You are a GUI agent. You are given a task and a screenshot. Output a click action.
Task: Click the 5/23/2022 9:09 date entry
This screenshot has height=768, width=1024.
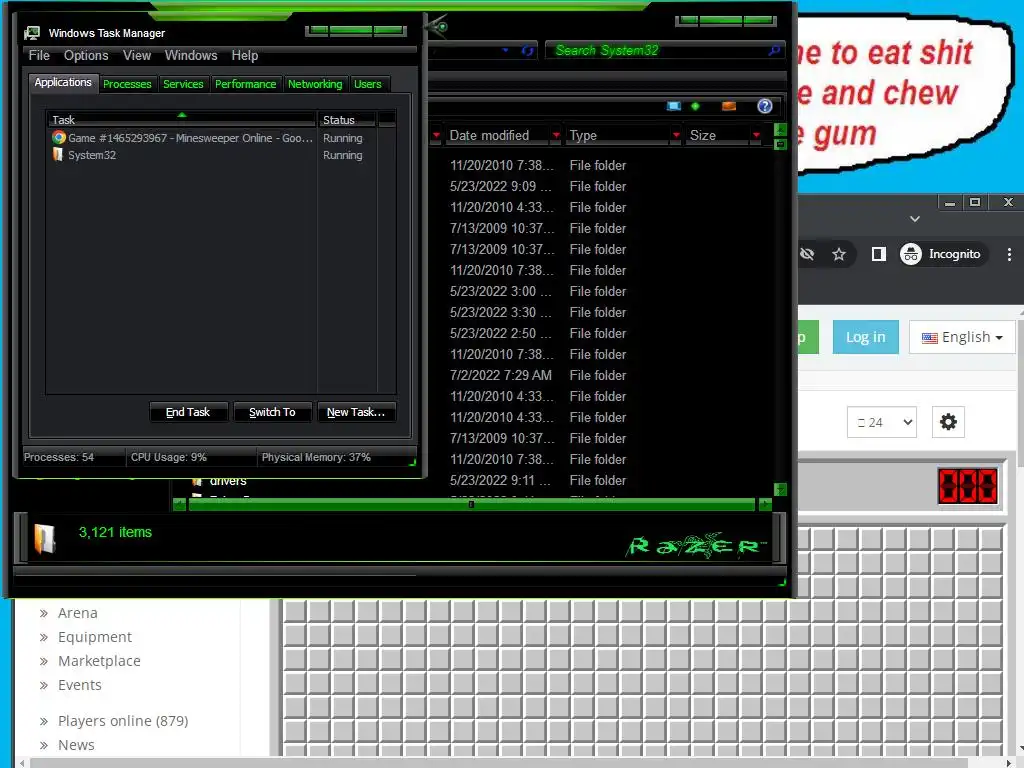coord(500,186)
